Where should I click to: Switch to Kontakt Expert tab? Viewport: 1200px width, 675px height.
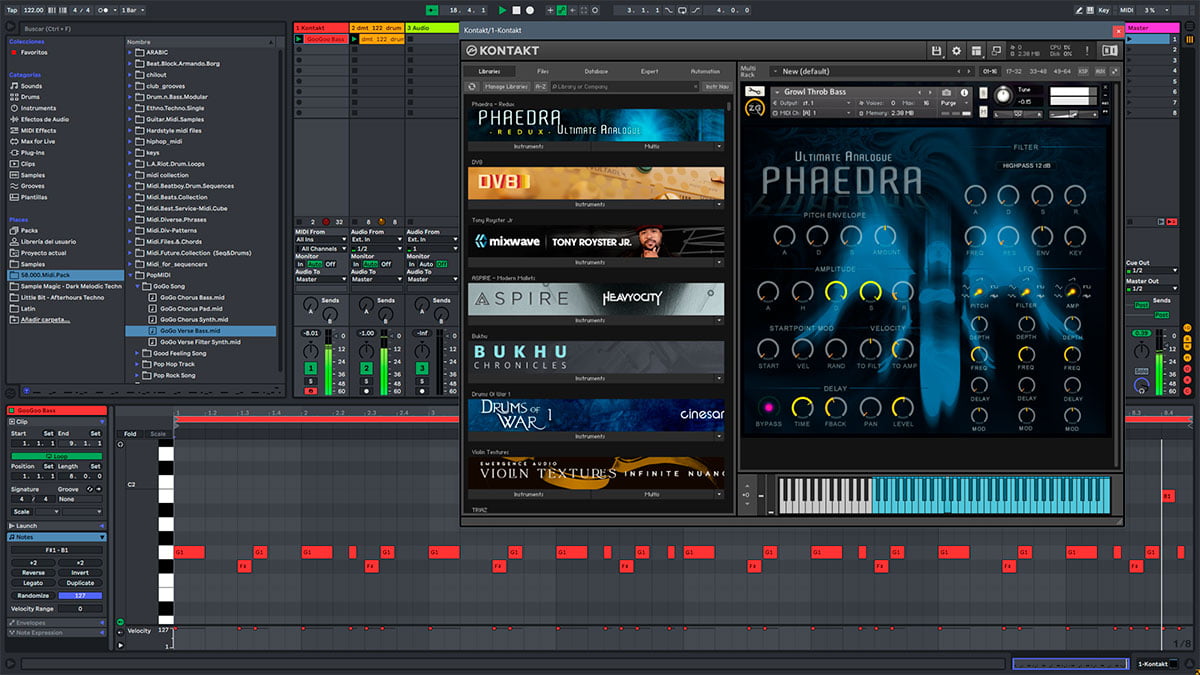coord(650,71)
